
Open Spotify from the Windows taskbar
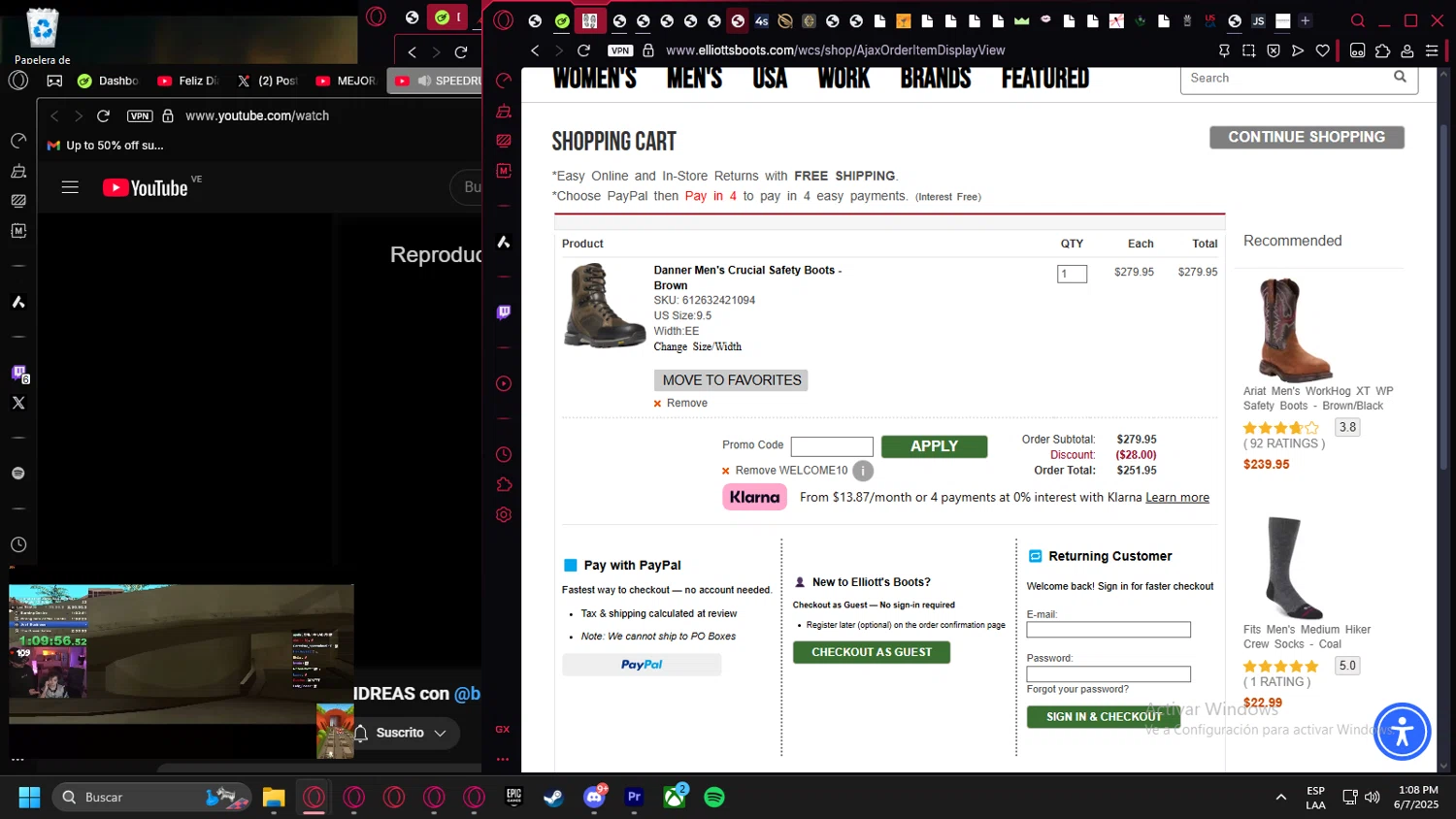714,797
